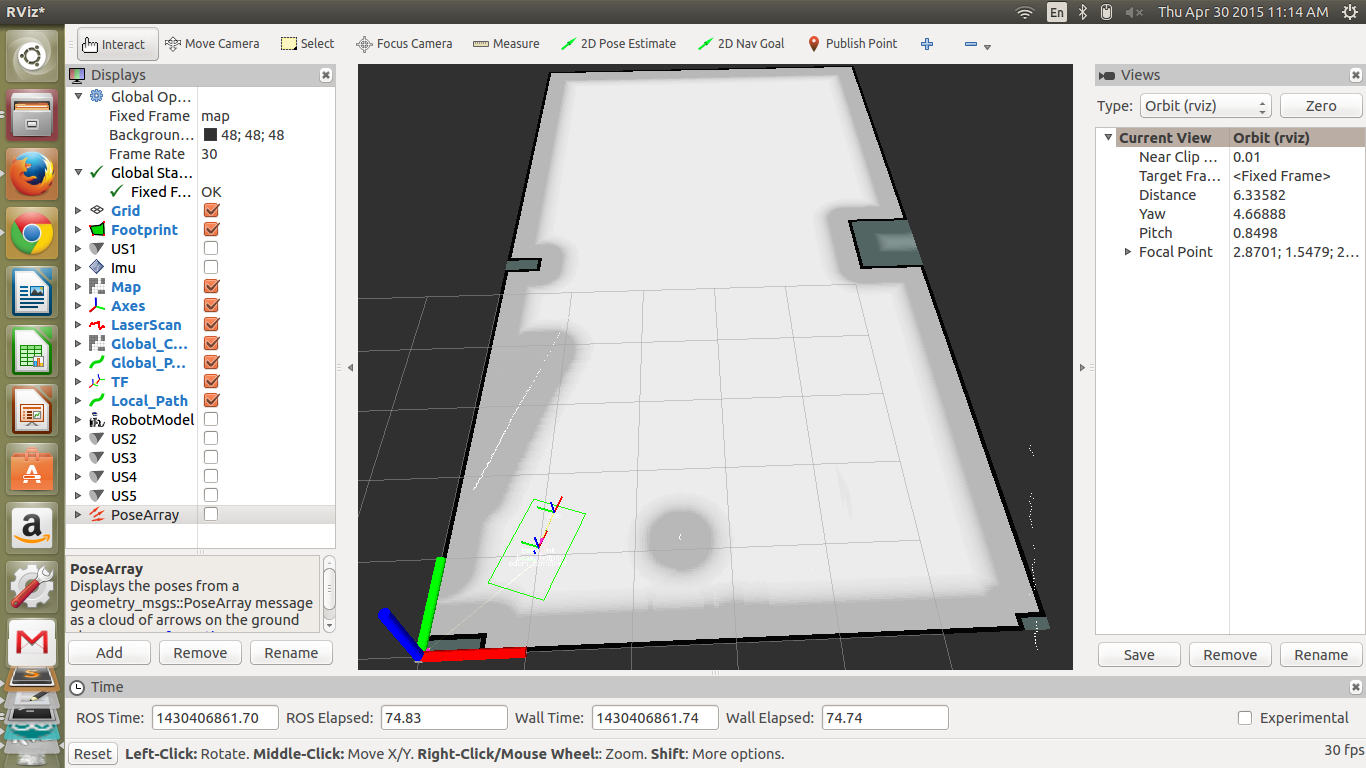Enable the RobotModel display checkbox
1366x768 pixels.
[211, 420]
